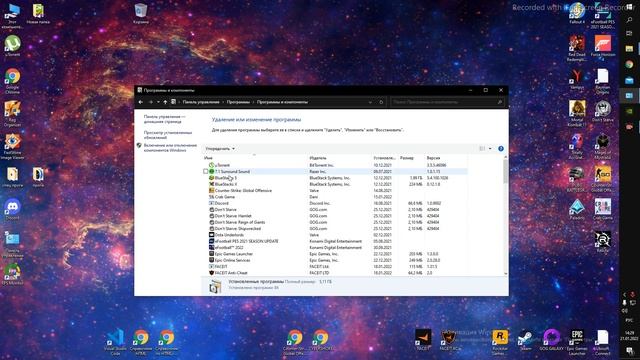Expand the address bar history dropdown

point(370,102)
